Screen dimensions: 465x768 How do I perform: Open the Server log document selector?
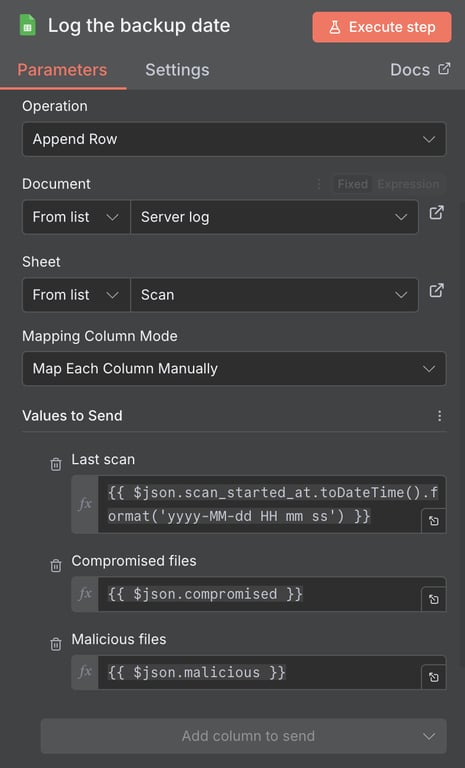tap(274, 217)
